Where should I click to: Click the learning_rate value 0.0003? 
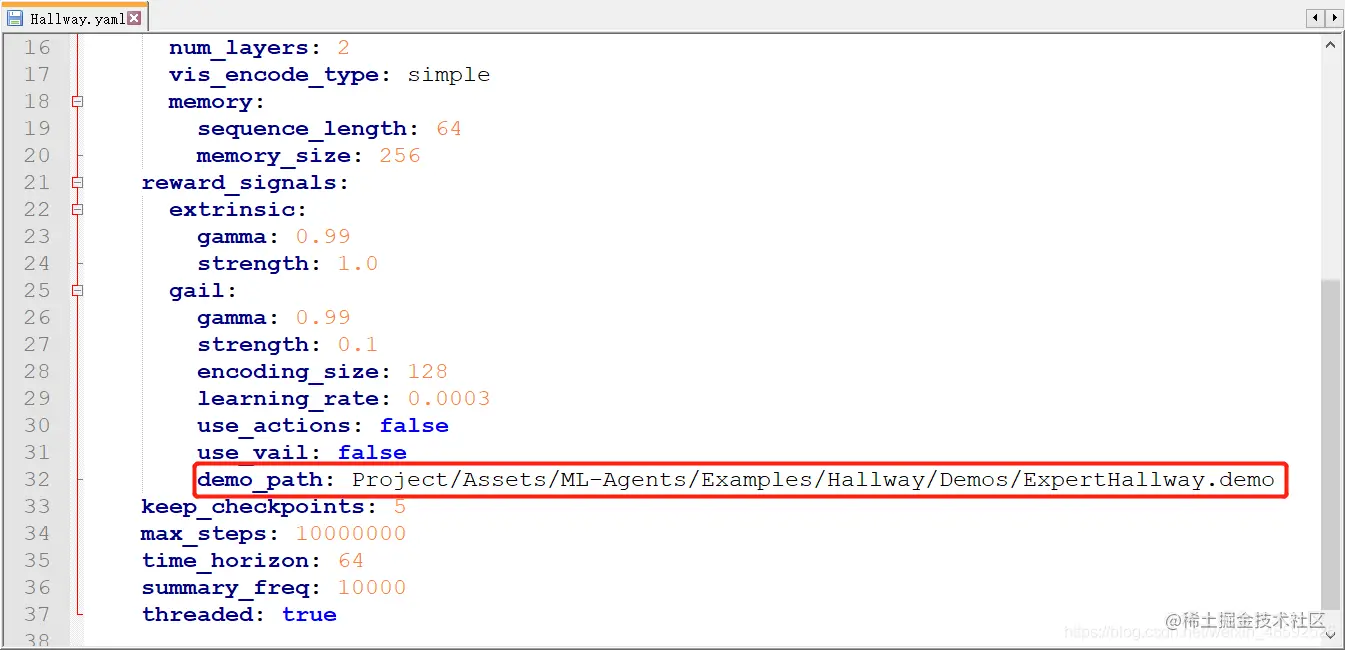pyautogui.click(x=449, y=399)
